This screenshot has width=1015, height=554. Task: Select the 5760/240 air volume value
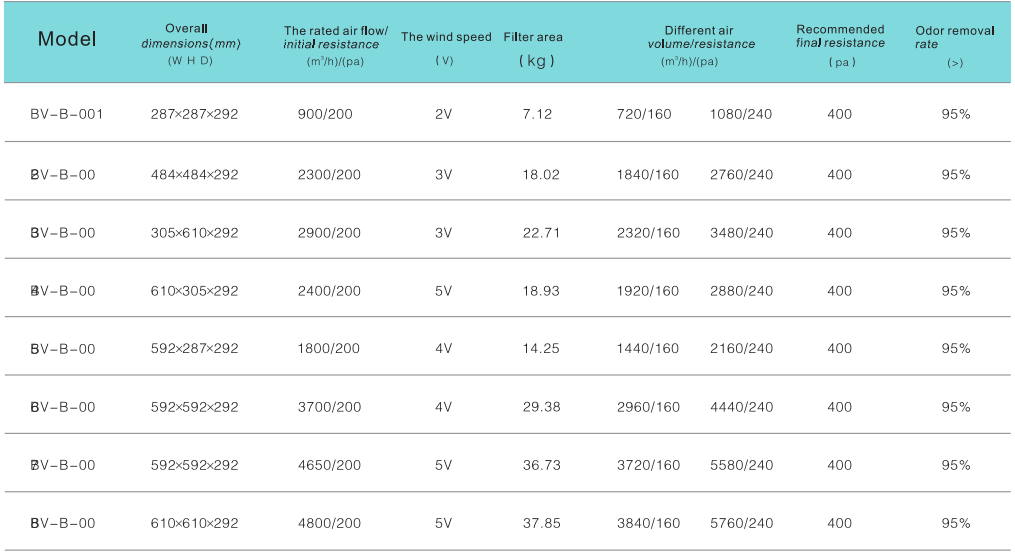pos(741,523)
